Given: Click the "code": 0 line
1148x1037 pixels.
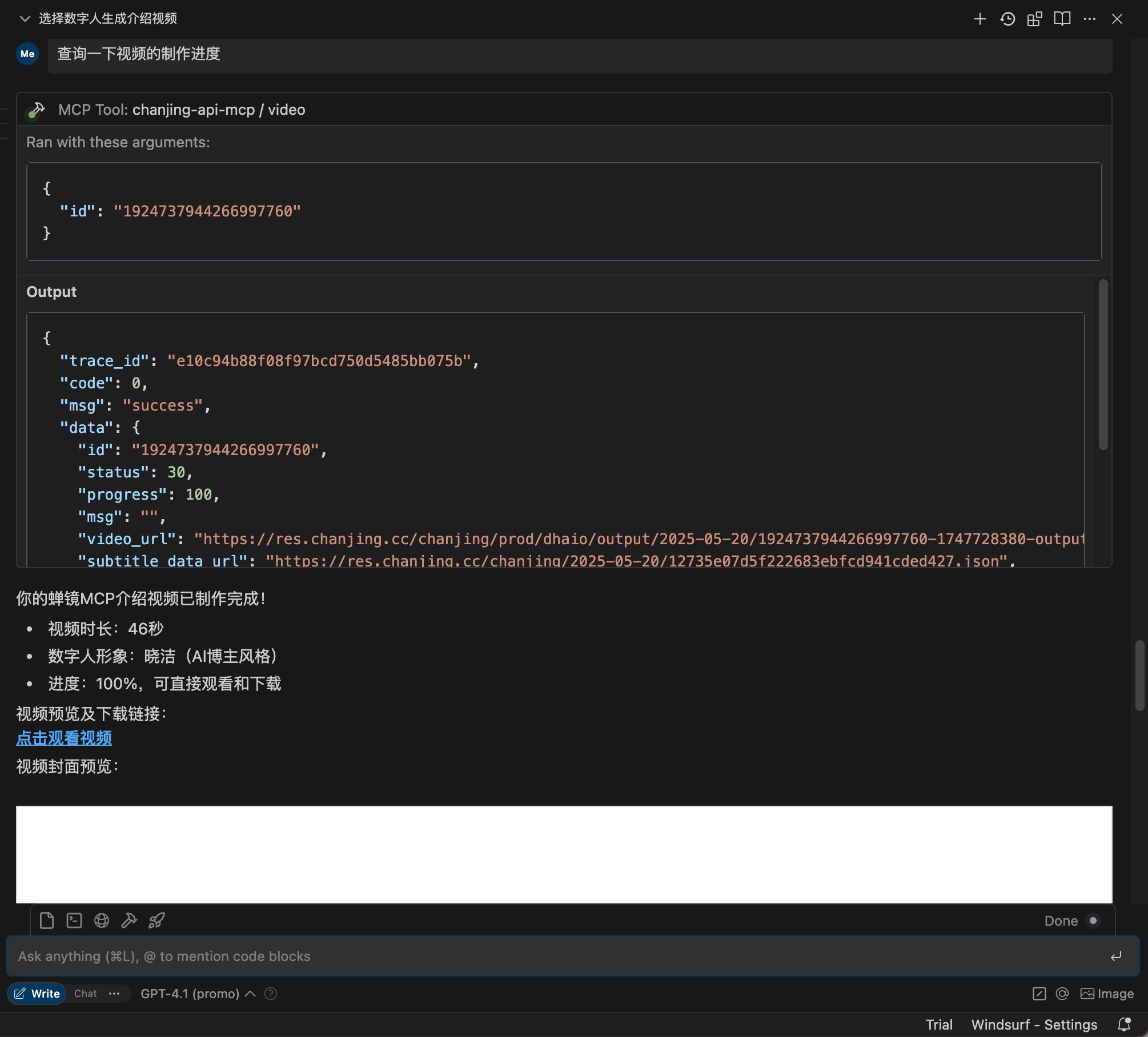Looking at the screenshot, I should tap(104, 383).
